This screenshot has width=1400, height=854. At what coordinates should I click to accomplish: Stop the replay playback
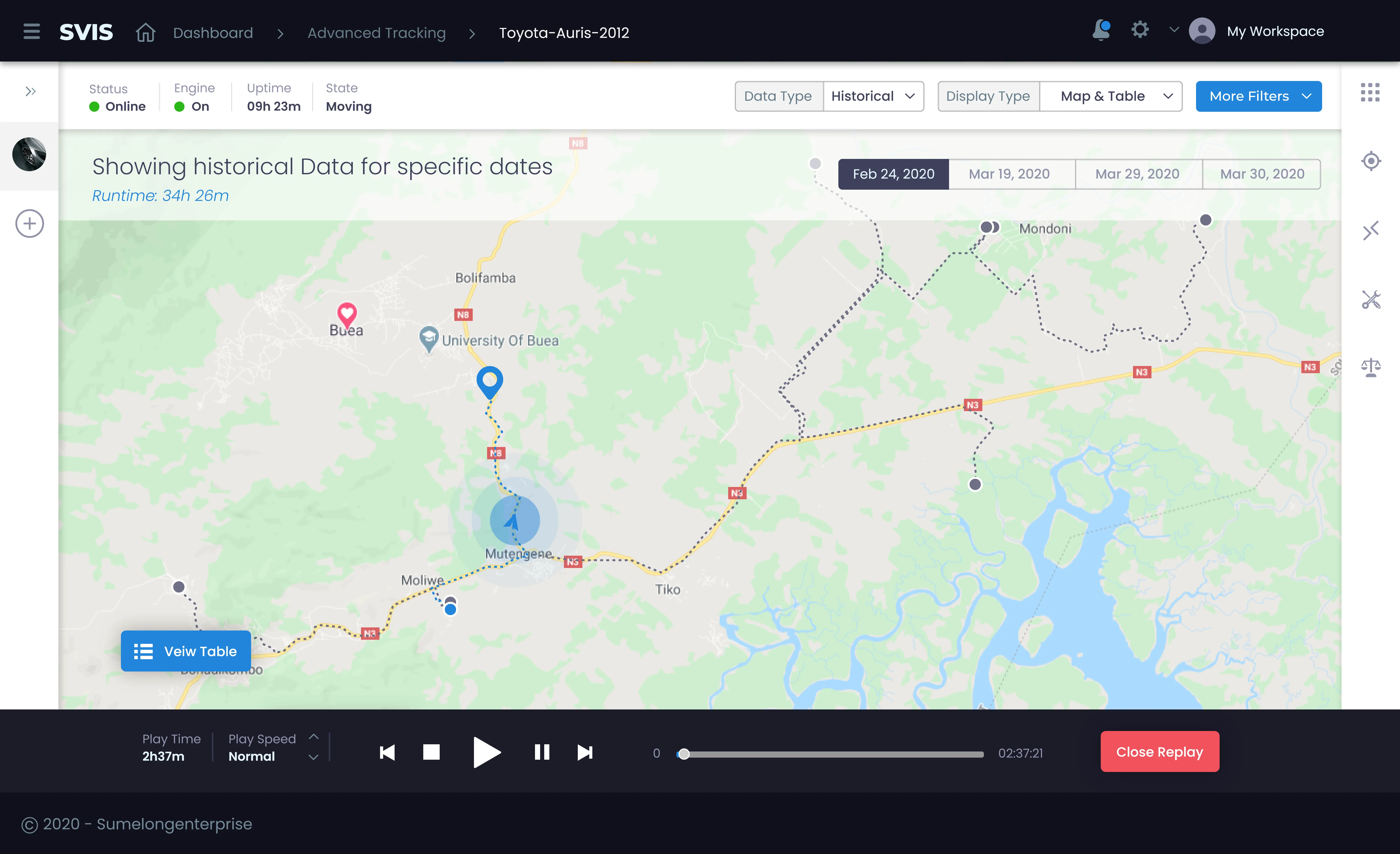pyautogui.click(x=431, y=752)
